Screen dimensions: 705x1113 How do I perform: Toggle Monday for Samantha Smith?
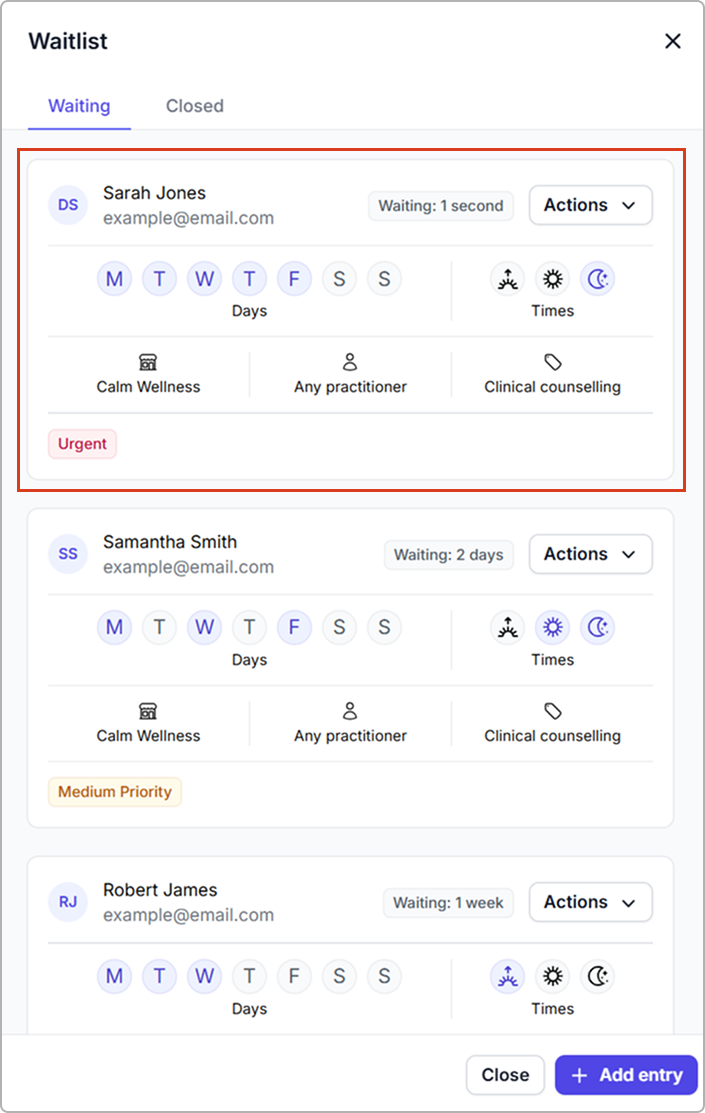[x=114, y=628]
